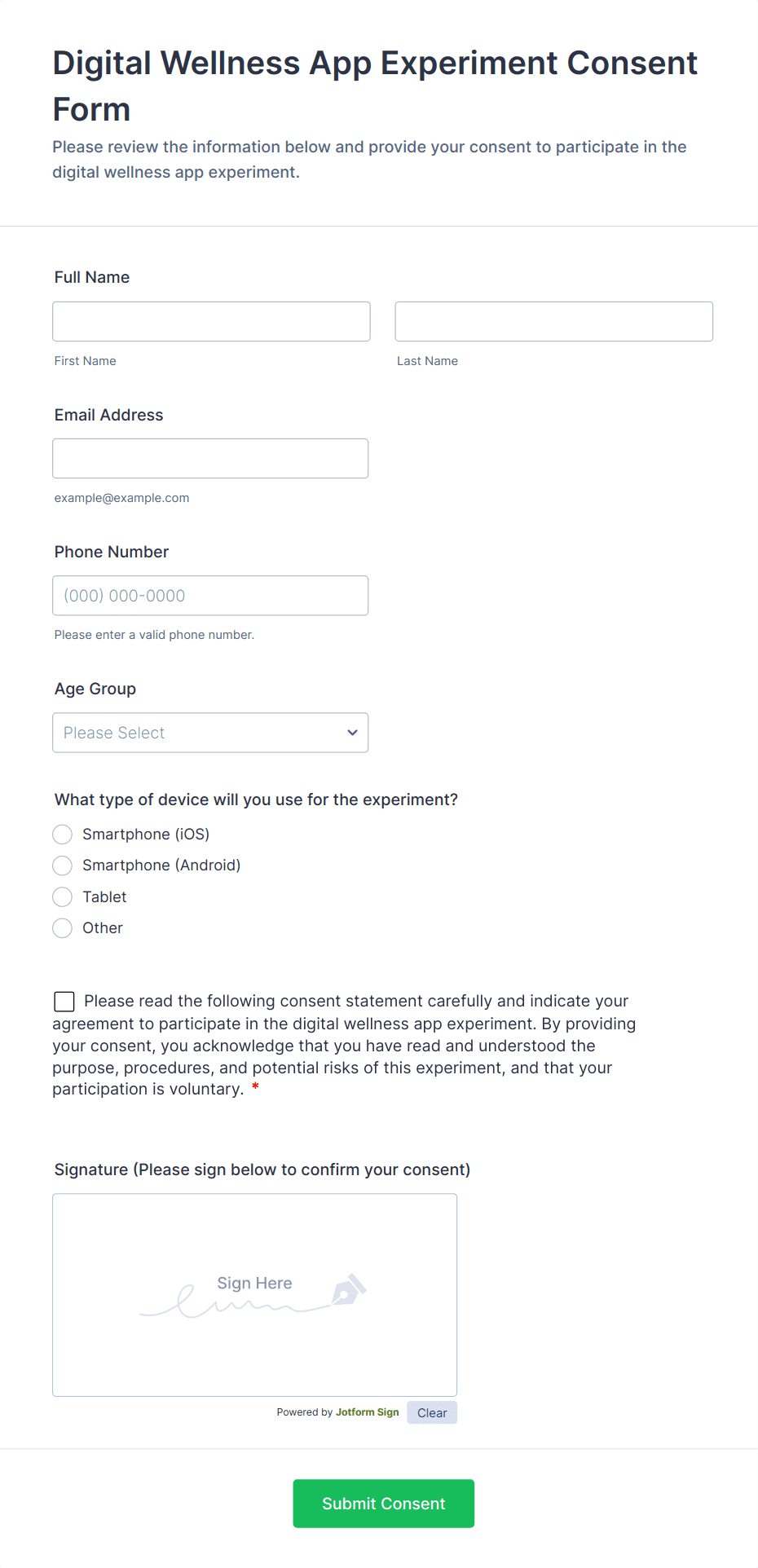This screenshot has width=758, height=1568.
Task: Select Smartphone (Android) radio option
Action: point(63,865)
